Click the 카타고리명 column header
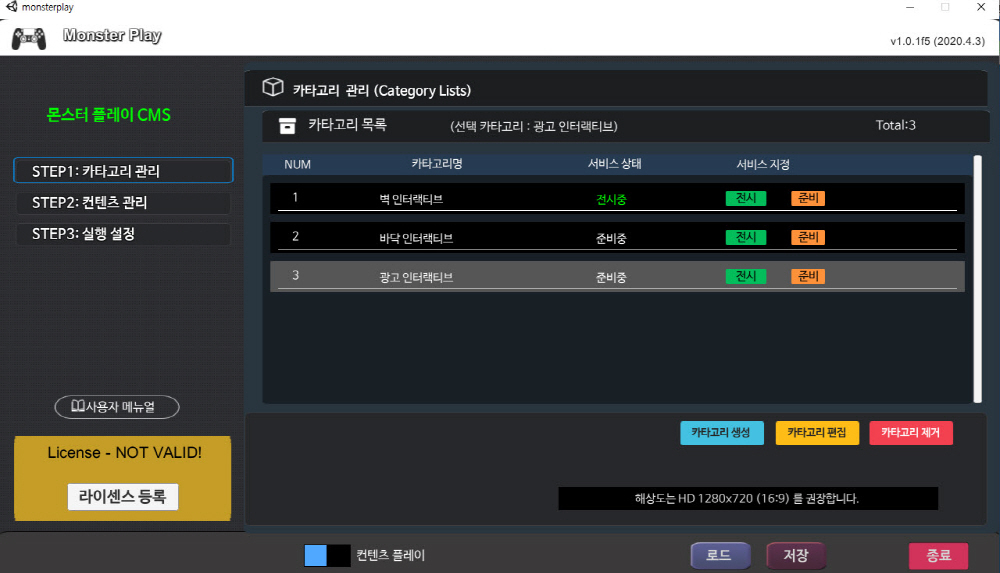 coord(437,164)
